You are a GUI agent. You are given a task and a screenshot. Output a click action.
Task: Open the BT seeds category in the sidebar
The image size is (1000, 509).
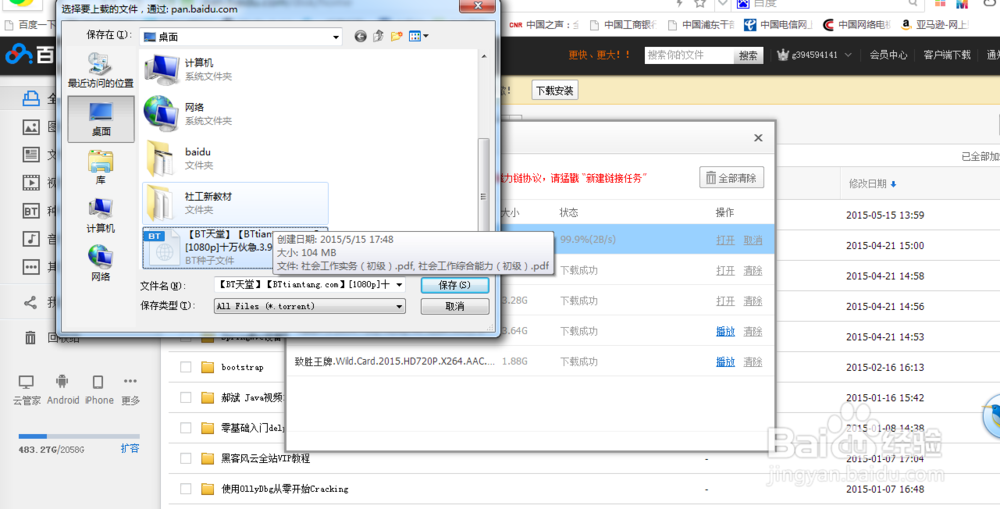(x=31, y=211)
